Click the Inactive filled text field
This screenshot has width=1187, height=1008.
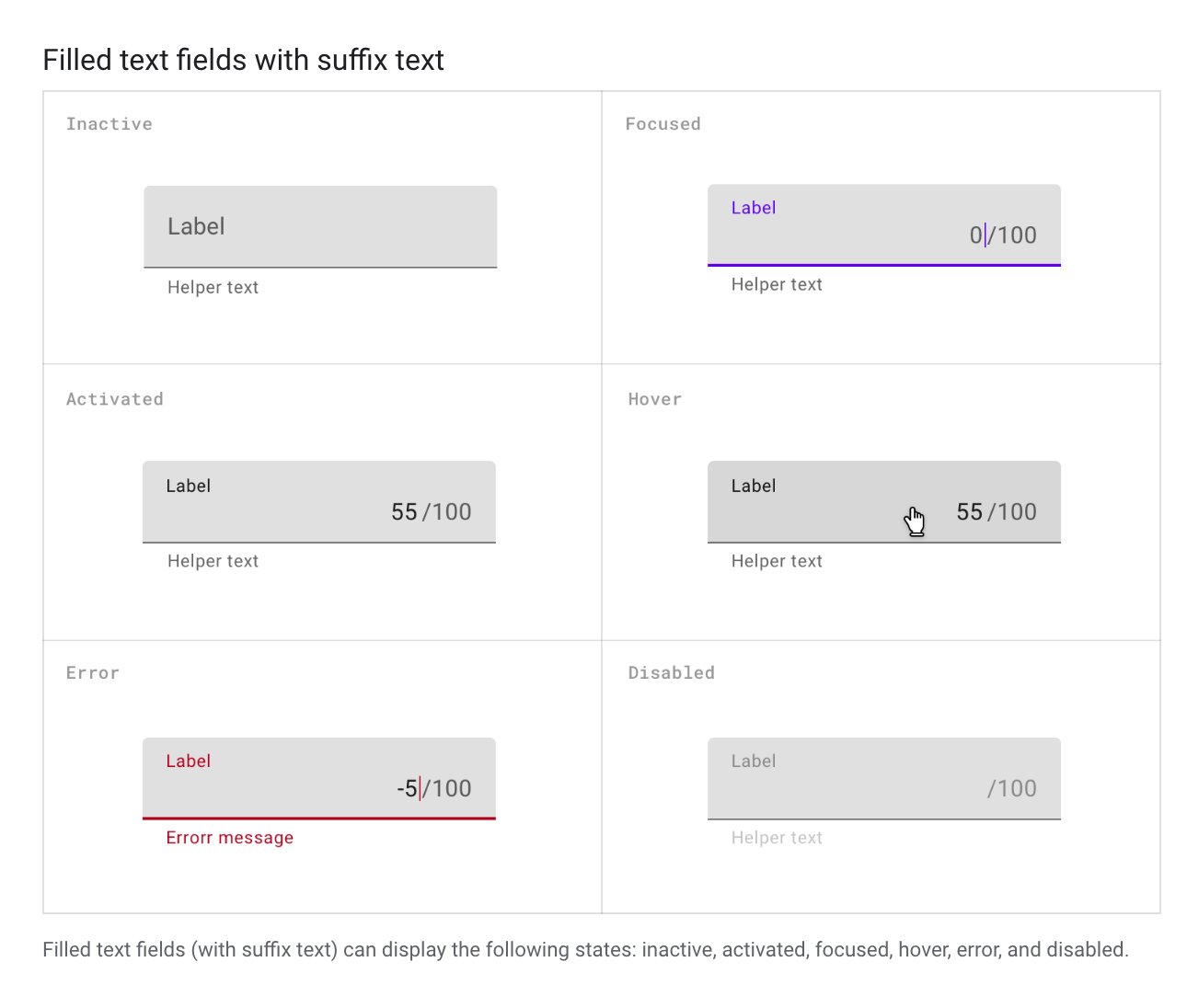320,227
